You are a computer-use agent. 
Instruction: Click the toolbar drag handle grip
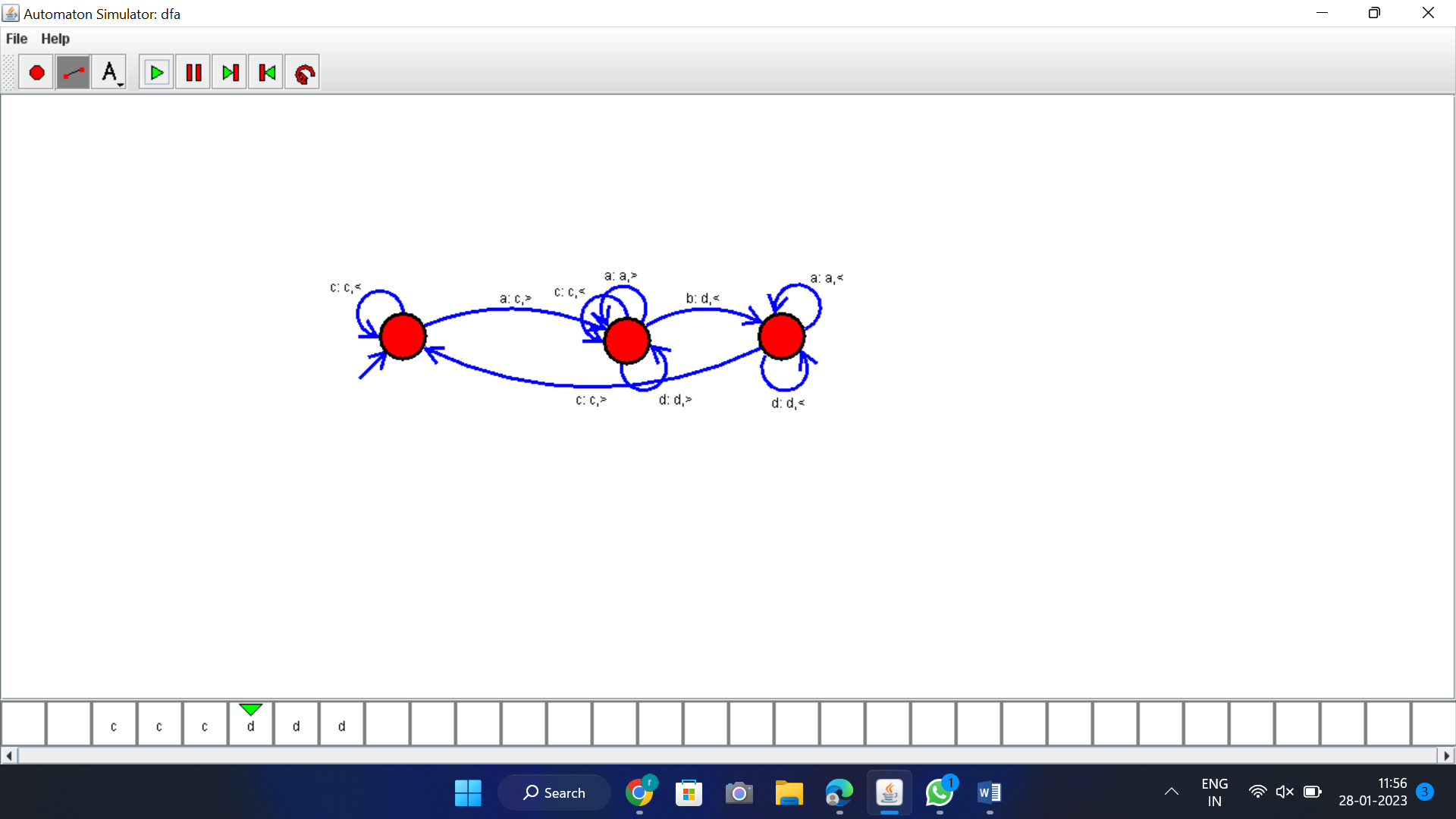(8, 73)
